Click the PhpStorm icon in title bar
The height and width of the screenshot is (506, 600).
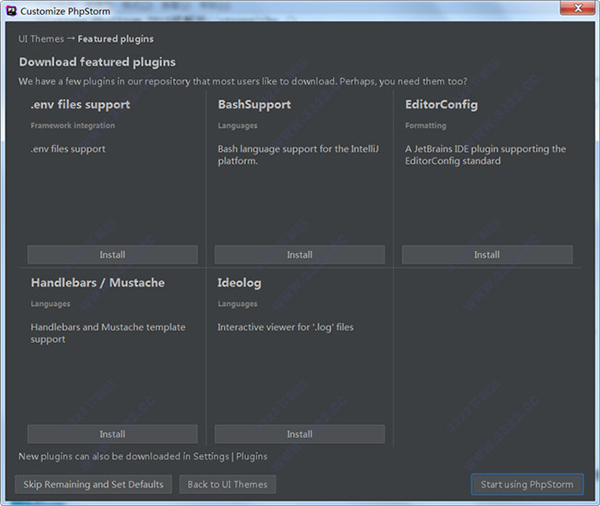pyautogui.click(x=11, y=11)
